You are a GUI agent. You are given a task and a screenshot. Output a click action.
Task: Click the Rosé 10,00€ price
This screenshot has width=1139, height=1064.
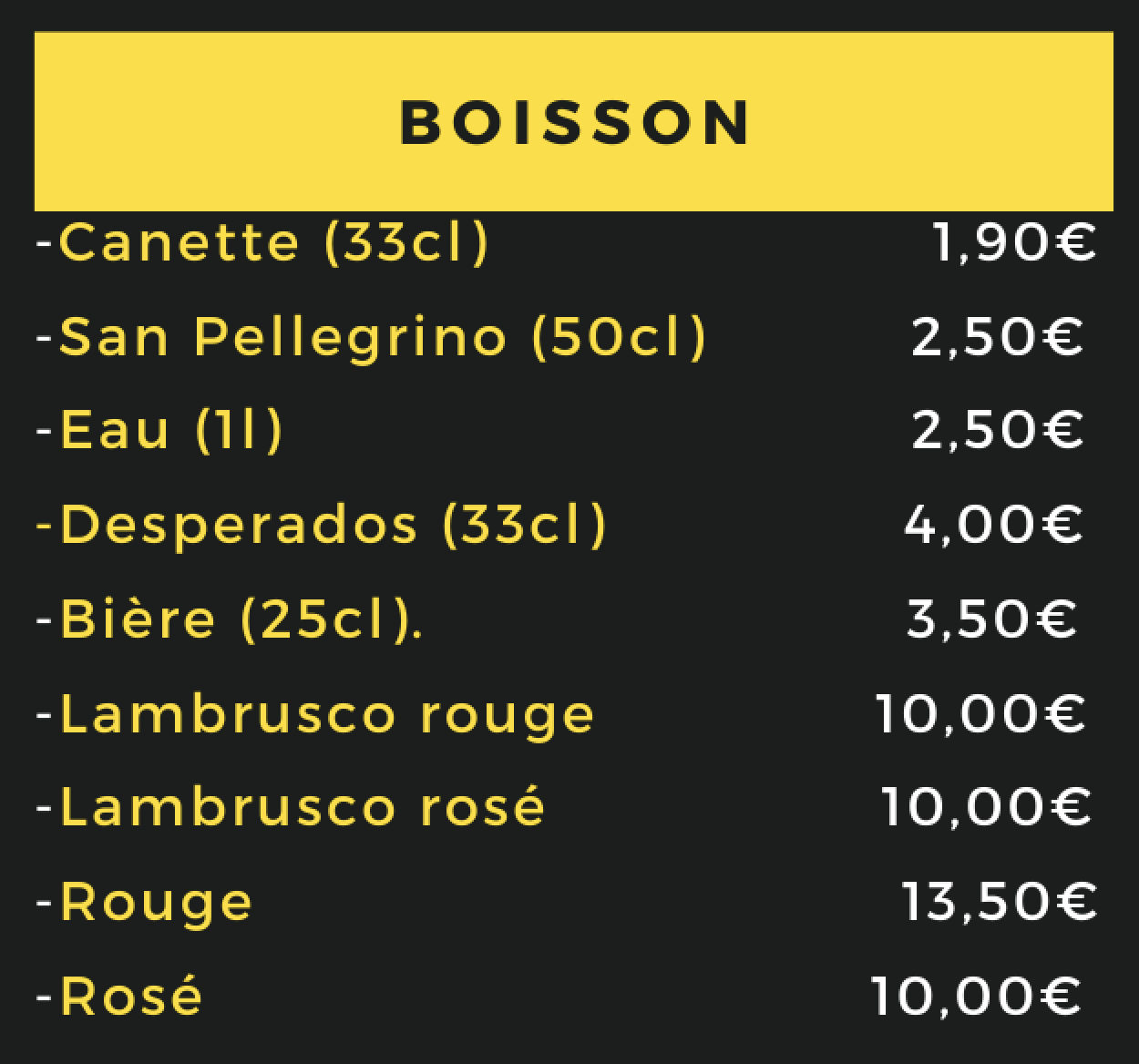pyautogui.click(x=976, y=996)
